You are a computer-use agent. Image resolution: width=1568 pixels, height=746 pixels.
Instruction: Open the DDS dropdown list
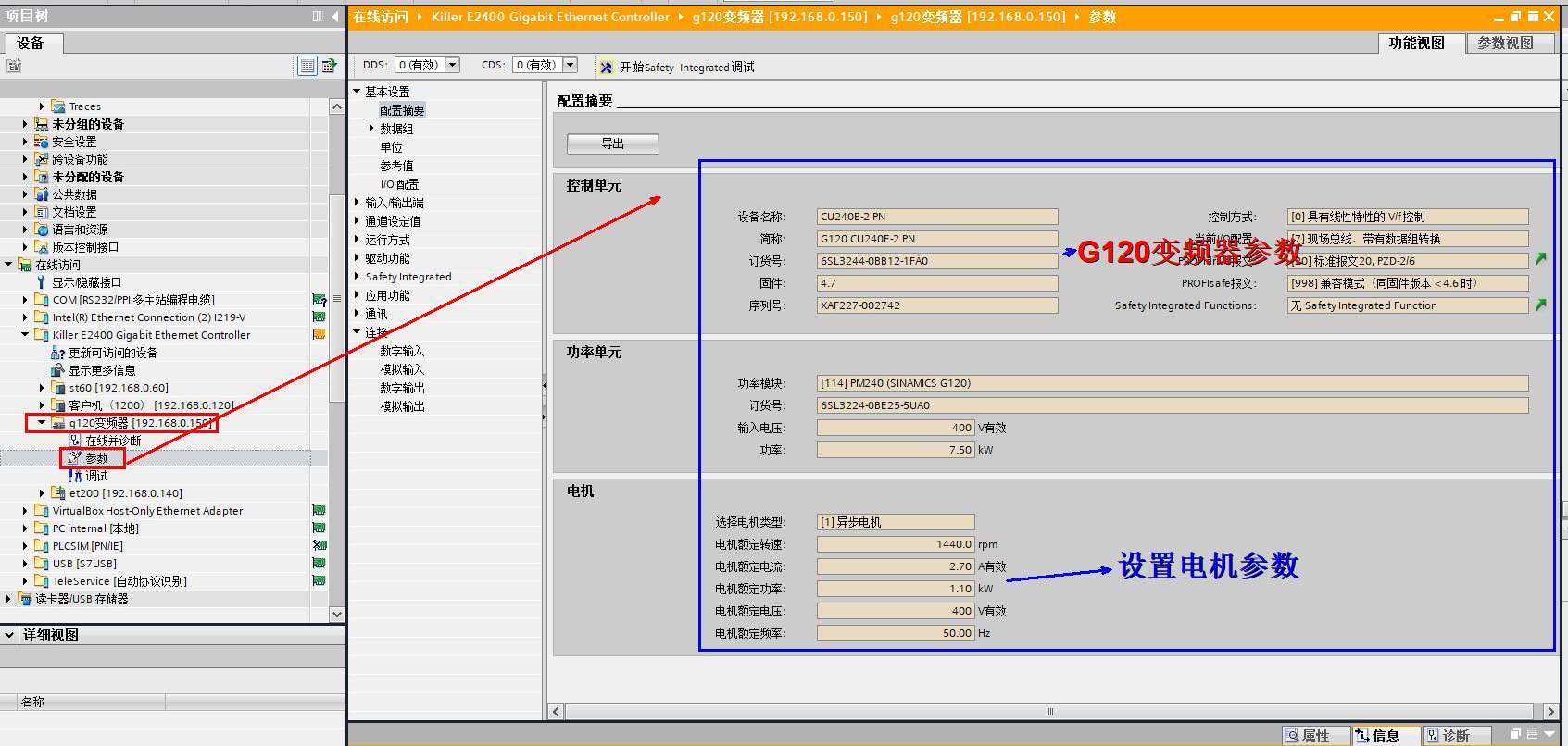(453, 65)
